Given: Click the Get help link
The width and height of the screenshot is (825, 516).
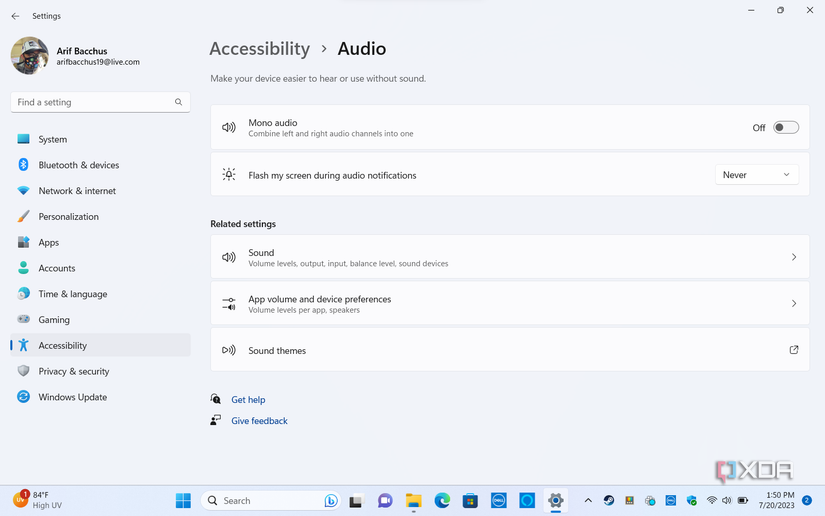Looking at the screenshot, I should tap(248, 400).
